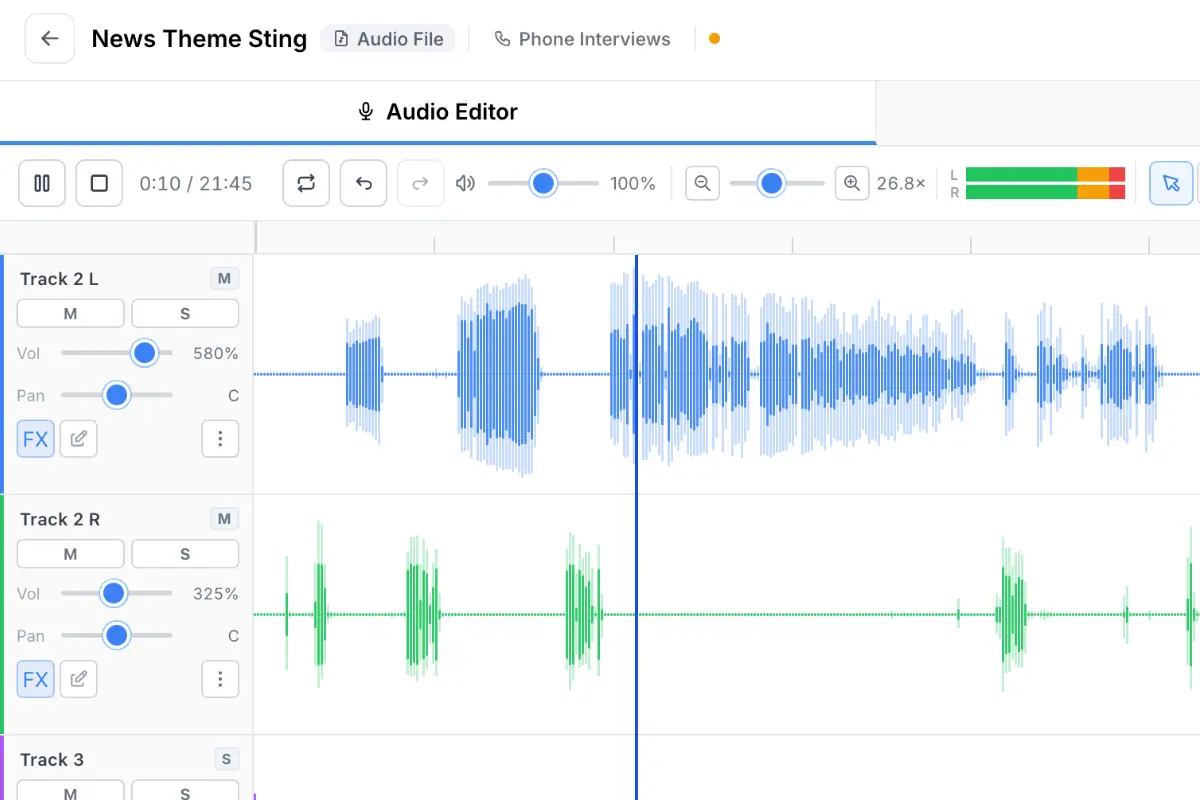Click the 0:10 / 21:45 time display

tap(196, 183)
